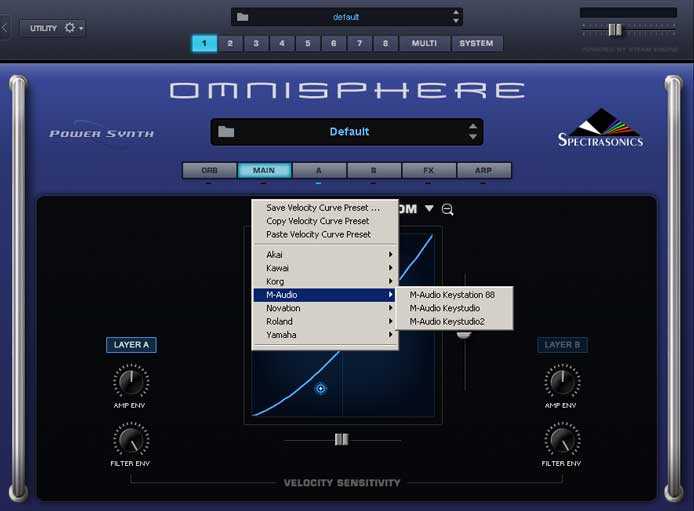Select part 6 button
This screenshot has width=694, height=511.
(x=334, y=43)
